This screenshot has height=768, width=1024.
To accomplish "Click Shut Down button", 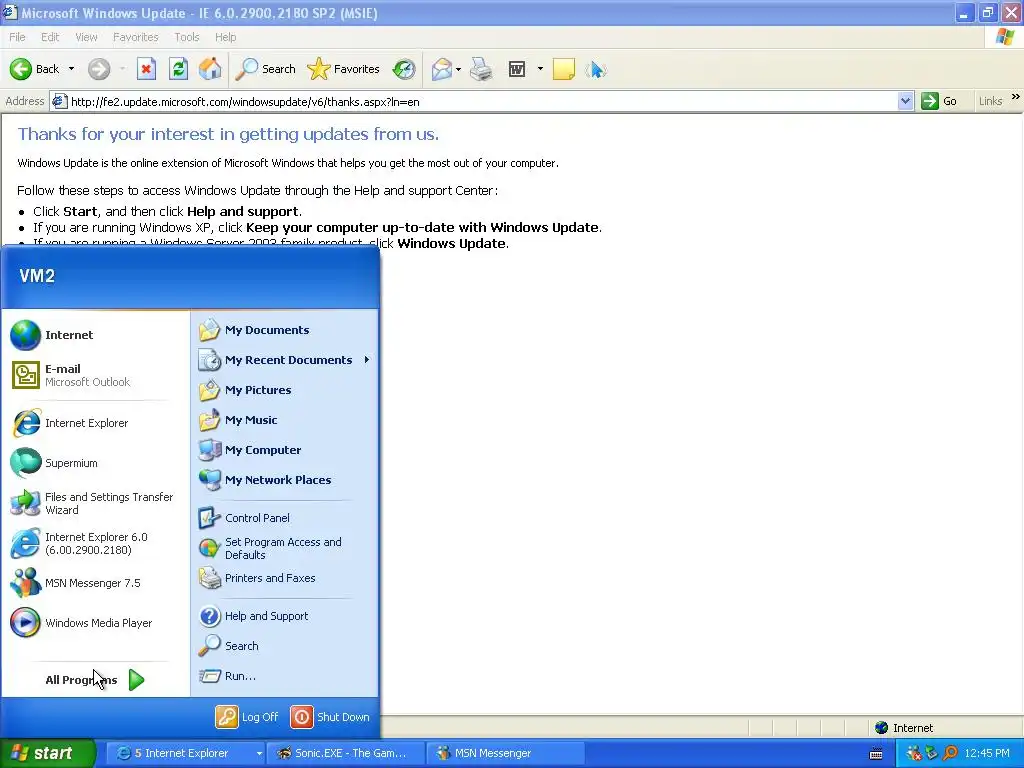I will click(330, 717).
